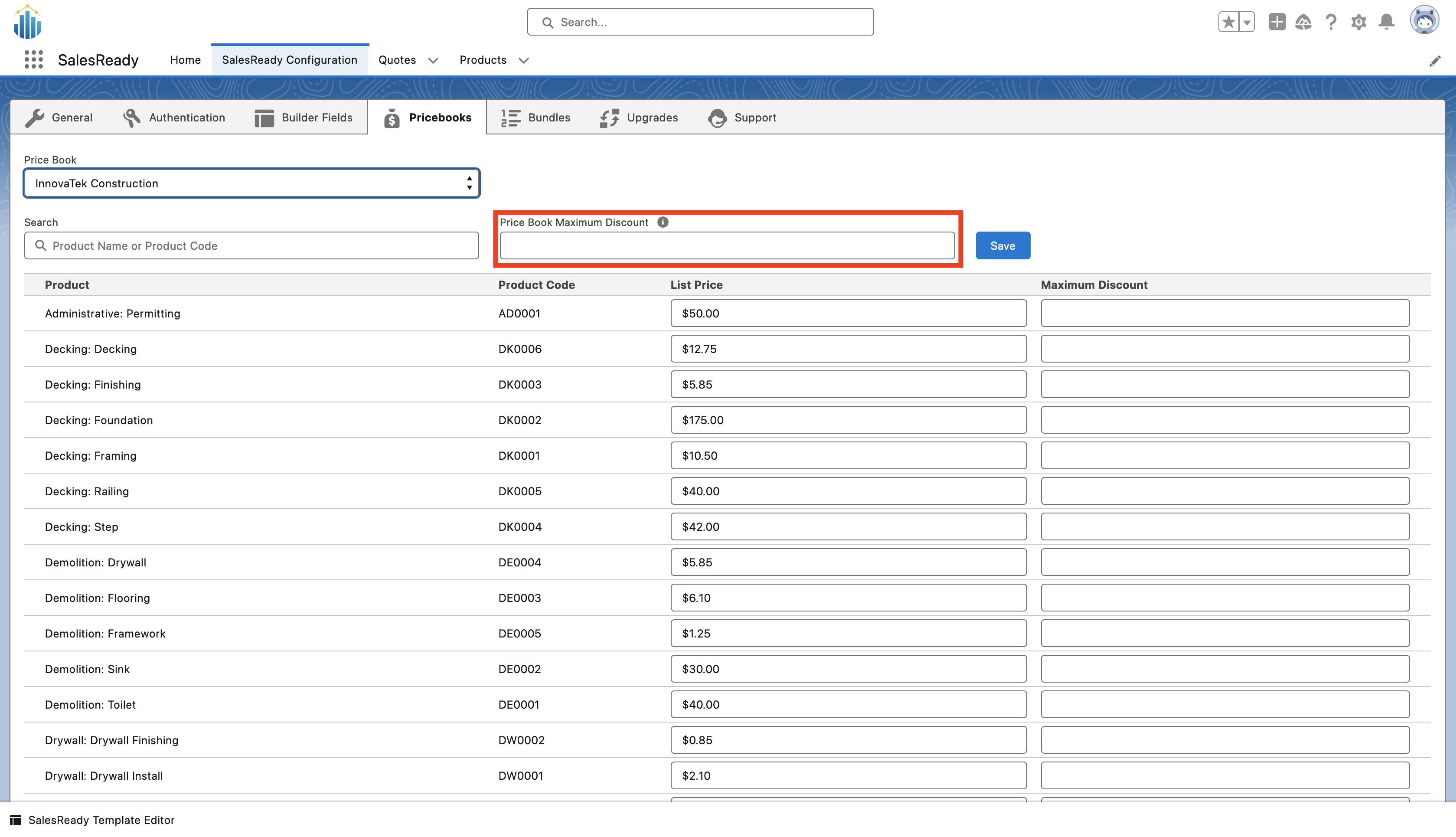Screen dimensions: 1456x837
Task: Open the App Launcher grid icon
Action: [34, 60]
